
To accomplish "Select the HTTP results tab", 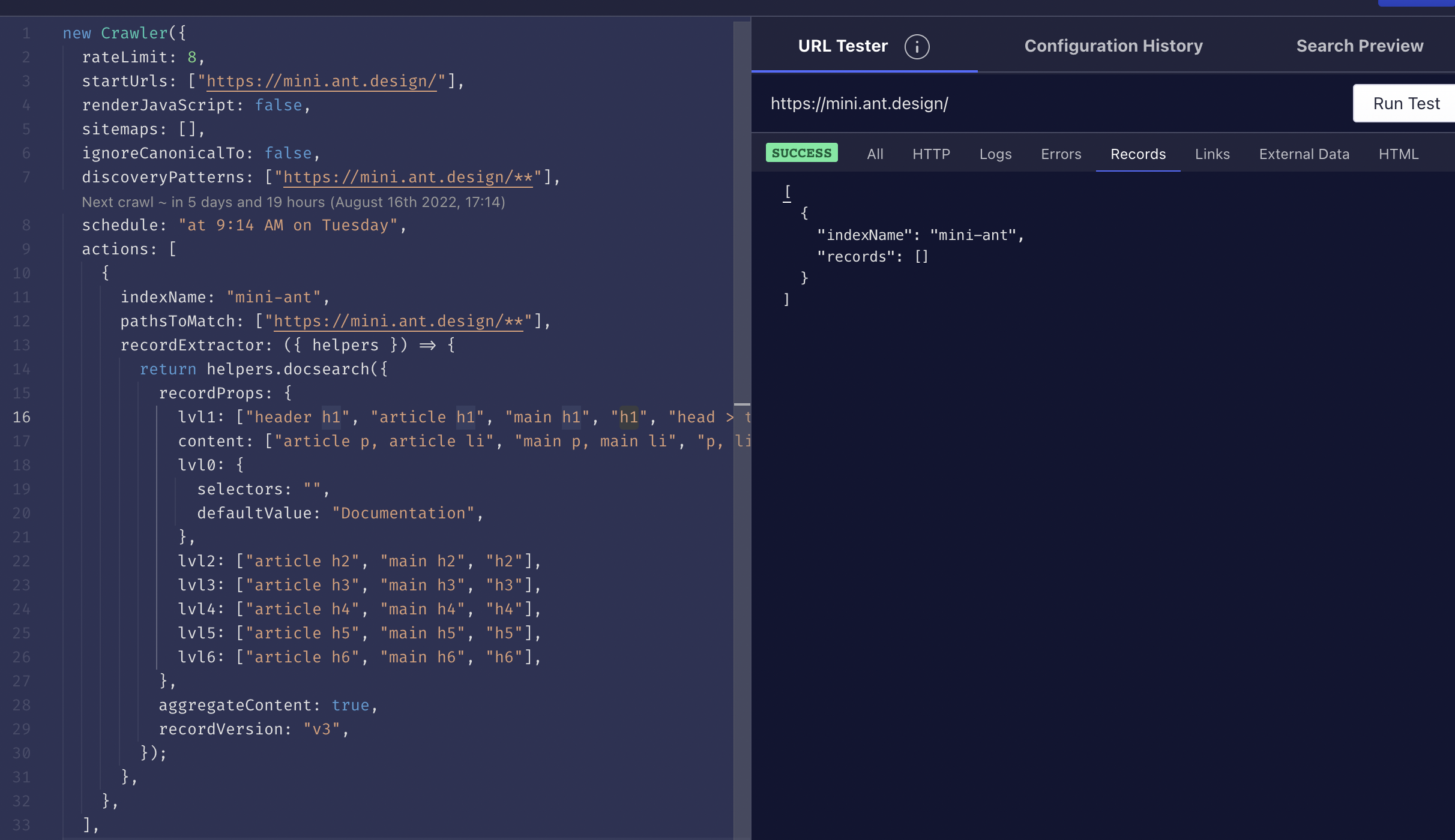I will 931,154.
